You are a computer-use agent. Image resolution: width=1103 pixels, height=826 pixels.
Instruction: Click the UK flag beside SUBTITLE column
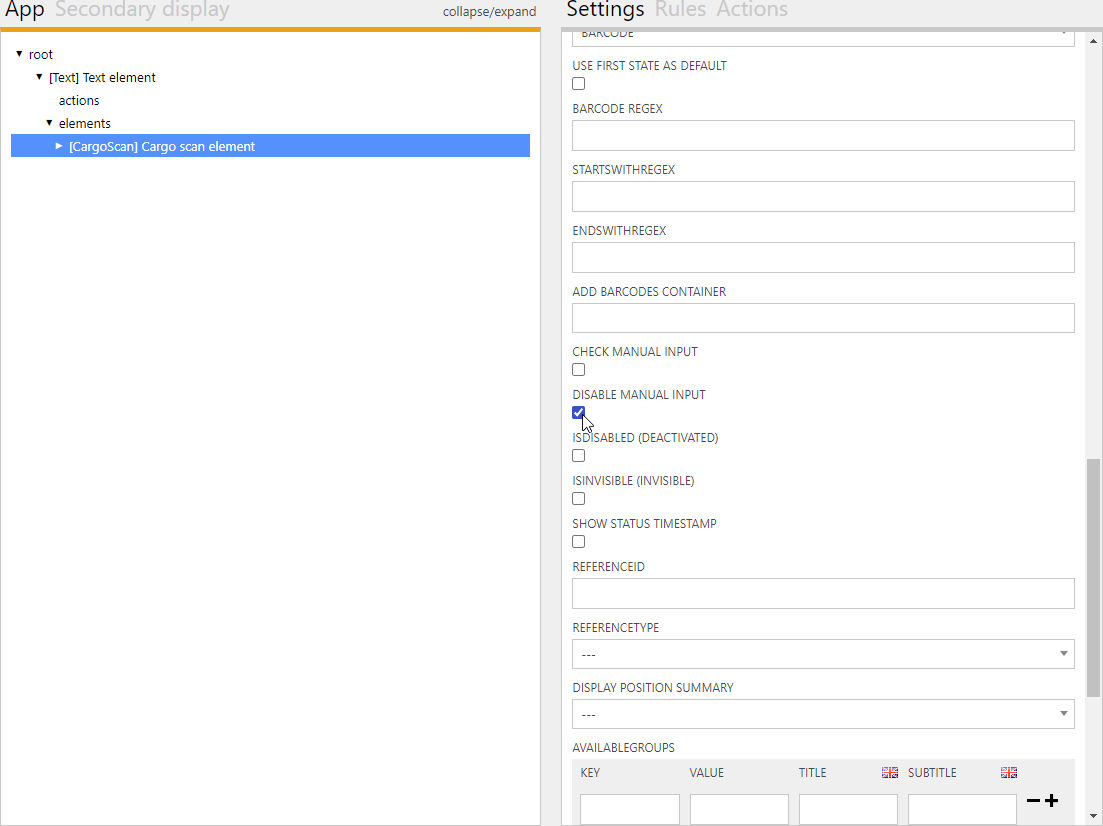1008,773
